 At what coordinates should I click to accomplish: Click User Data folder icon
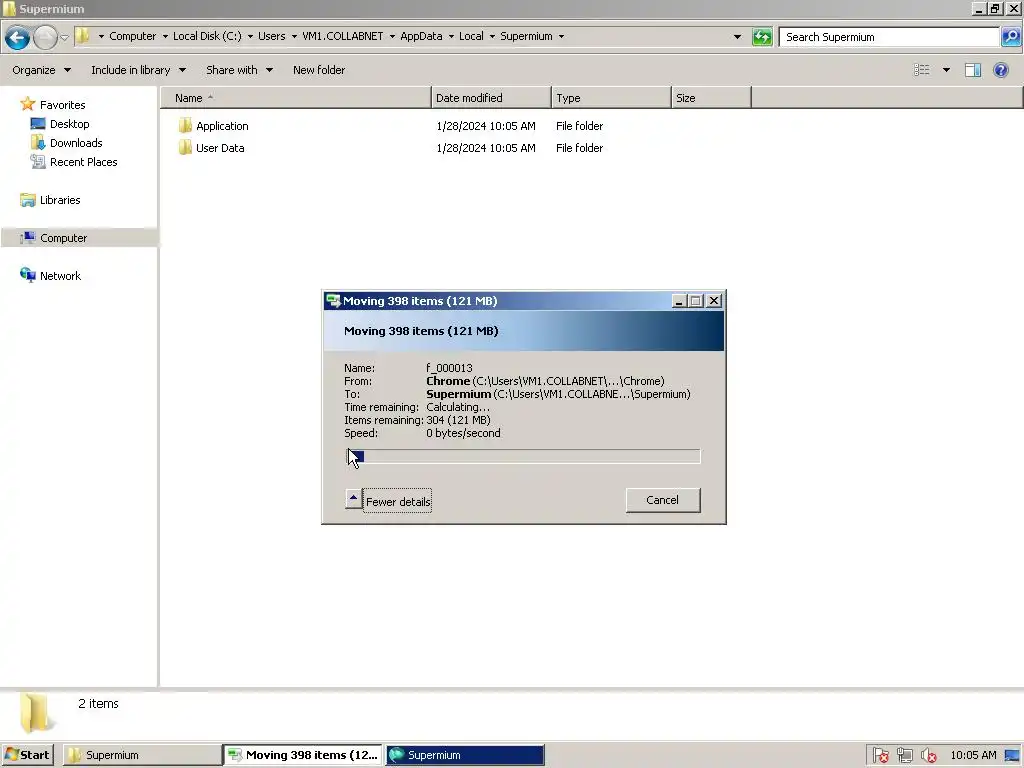coord(185,148)
